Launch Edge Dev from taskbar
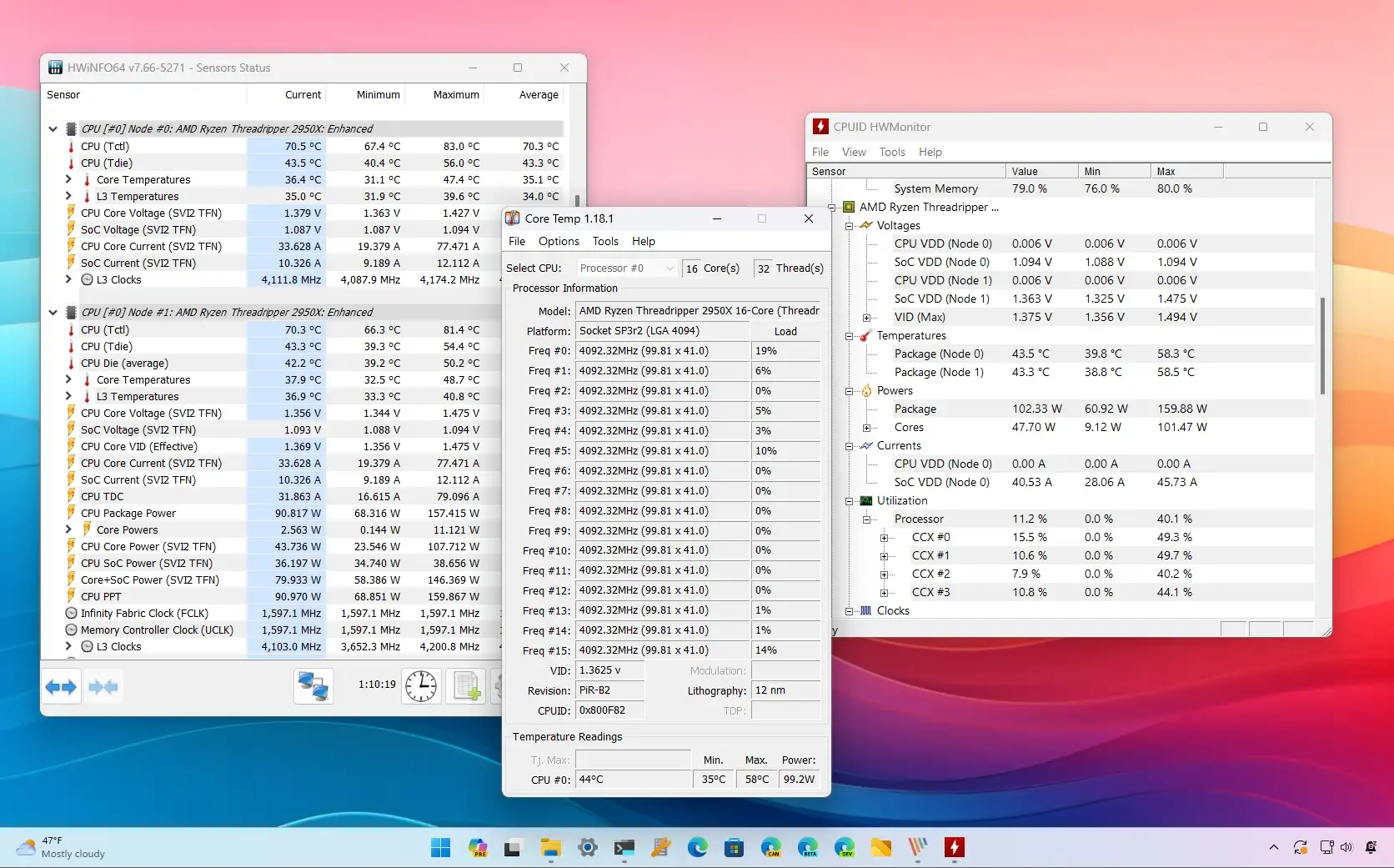Image resolution: width=1394 pixels, height=868 pixels. click(845, 848)
